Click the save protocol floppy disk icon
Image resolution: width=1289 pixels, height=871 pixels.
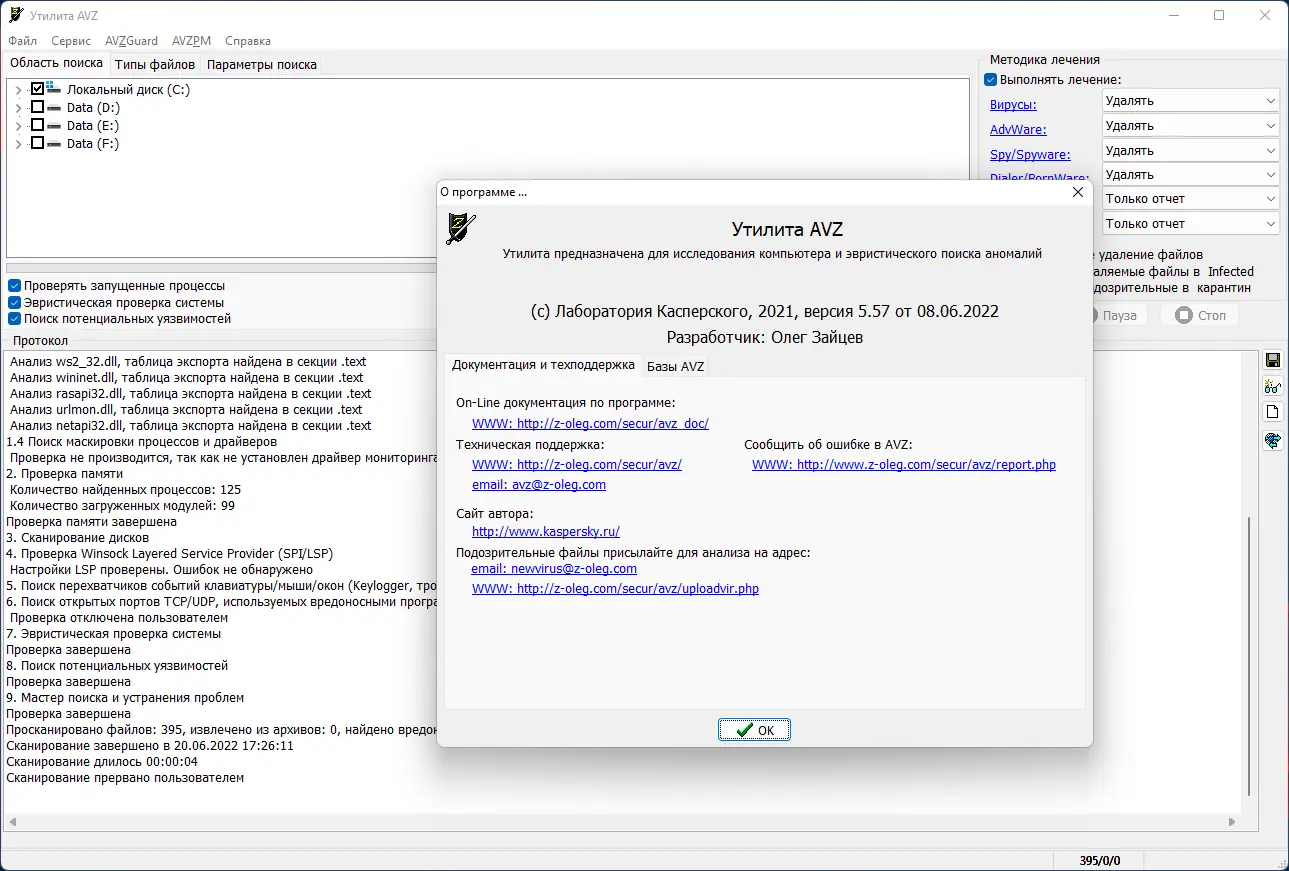[x=1273, y=360]
